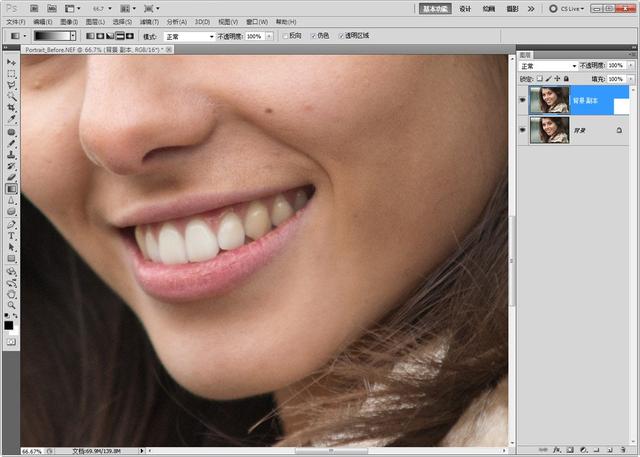Open the 图层(L) menu
The width and height of the screenshot is (640, 457).
pos(95,22)
